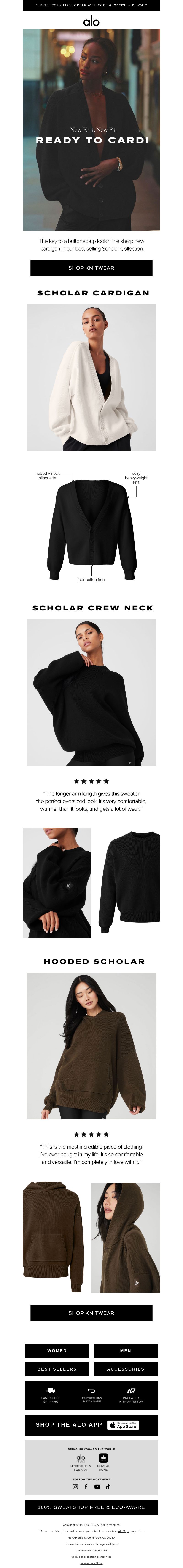Open the Accessories category
This screenshot has width=183, height=1568.
[126, 1369]
